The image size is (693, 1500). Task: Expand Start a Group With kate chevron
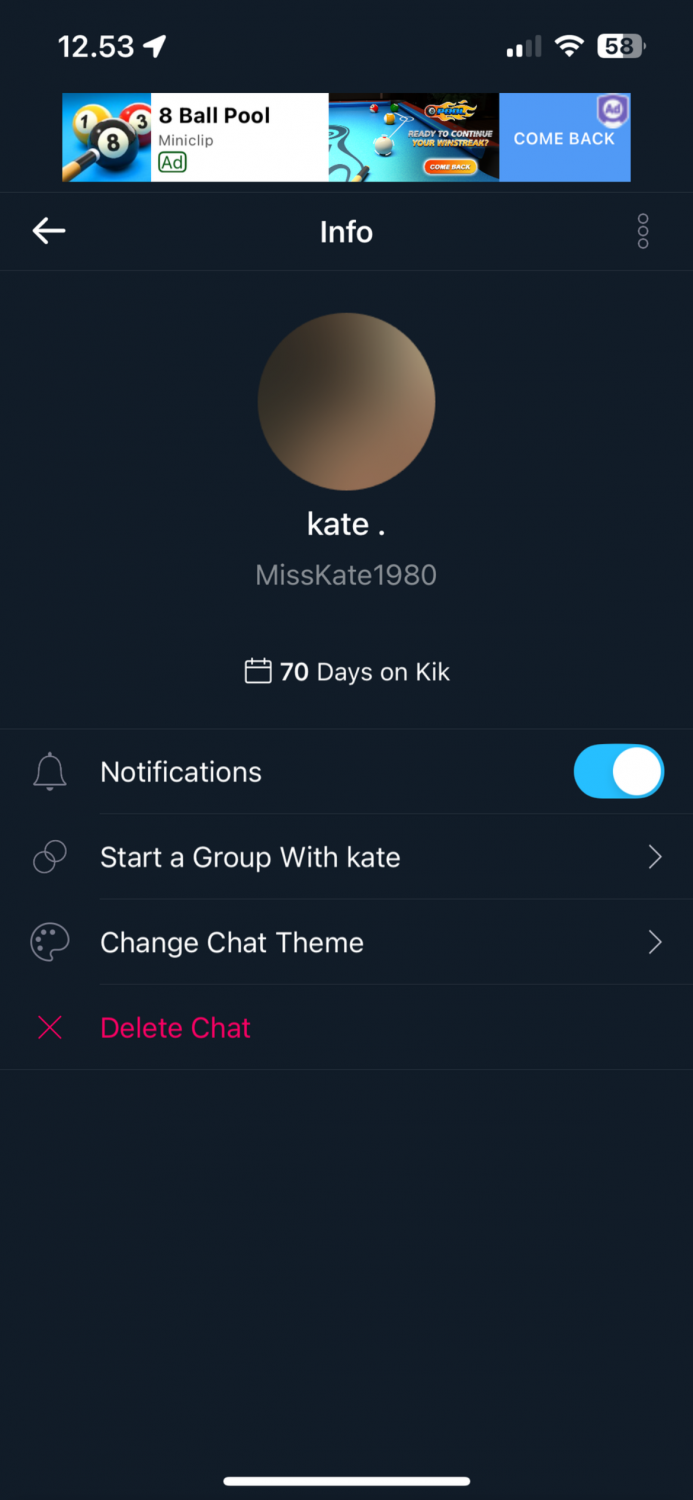[655, 857]
